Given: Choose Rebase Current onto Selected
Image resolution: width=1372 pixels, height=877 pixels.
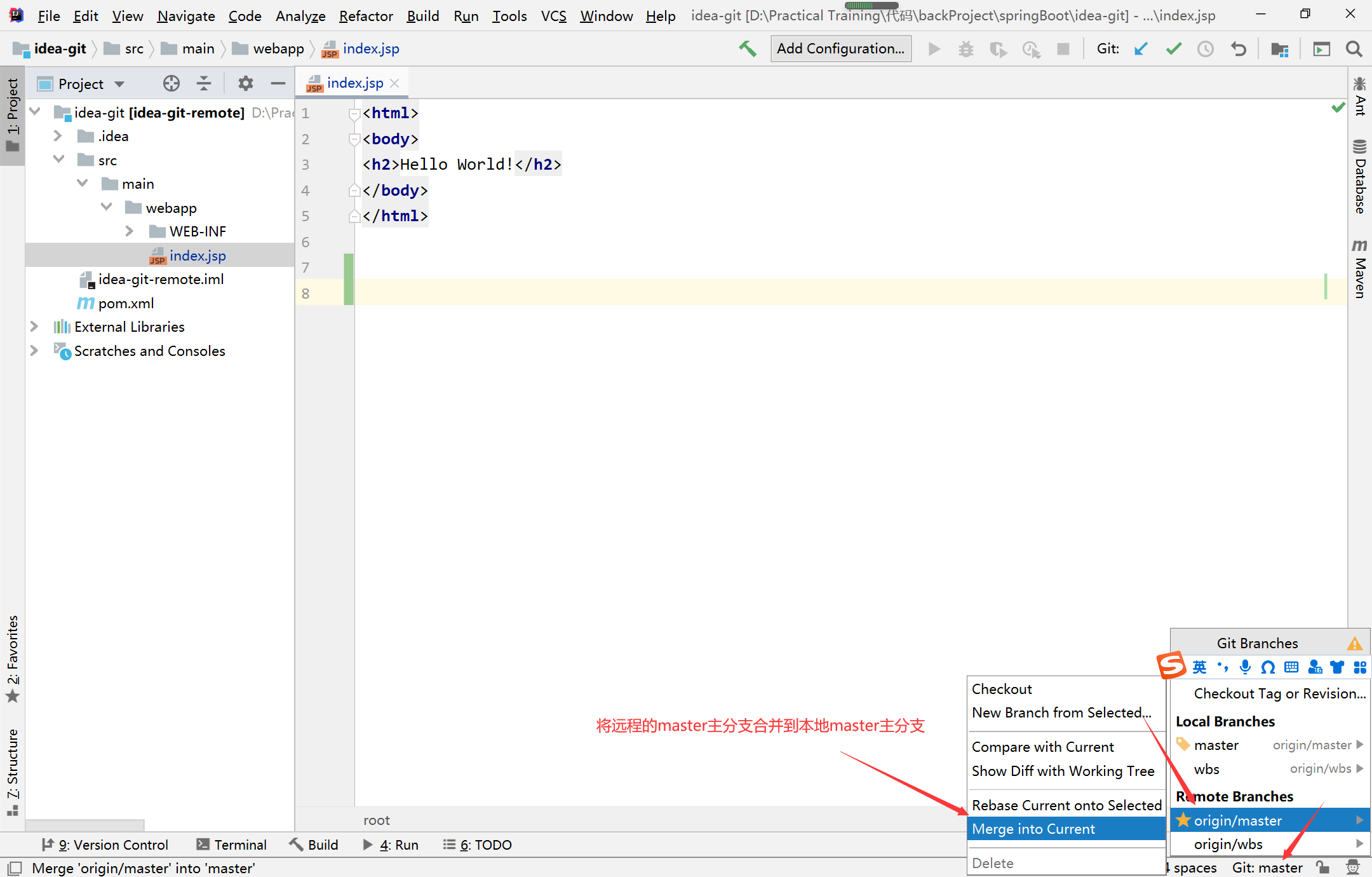Looking at the screenshot, I should point(1066,805).
